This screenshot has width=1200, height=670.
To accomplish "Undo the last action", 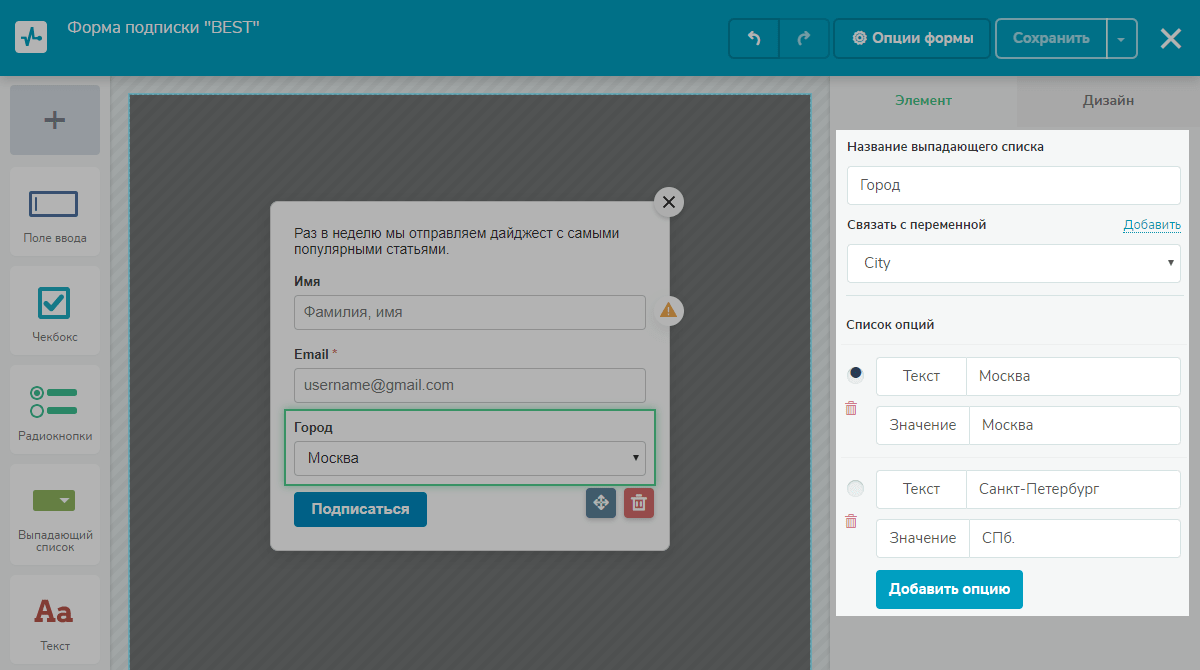I will (754, 39).
